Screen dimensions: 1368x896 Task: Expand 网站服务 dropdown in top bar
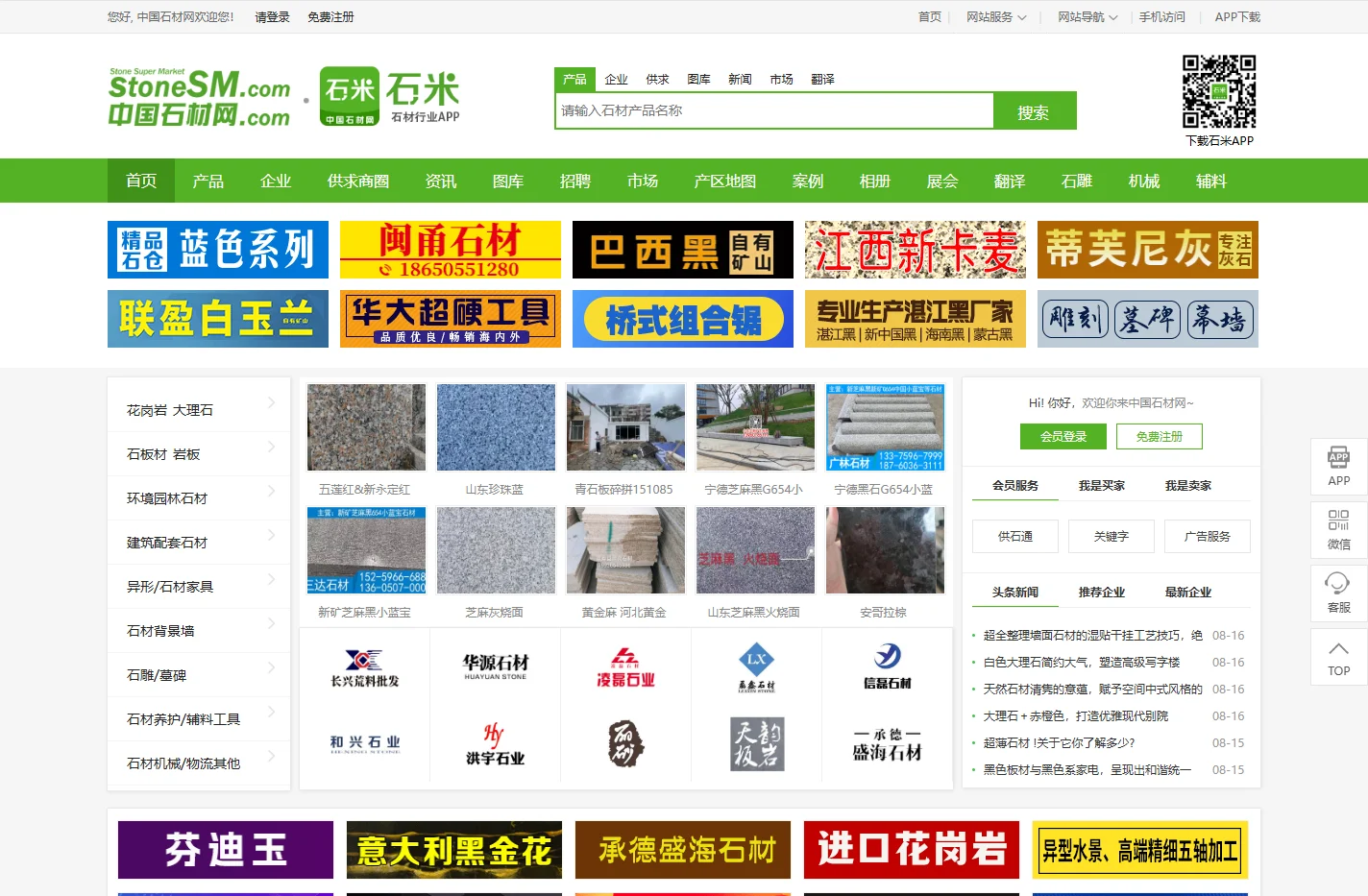pyautogui.click(x=996, y=17)
